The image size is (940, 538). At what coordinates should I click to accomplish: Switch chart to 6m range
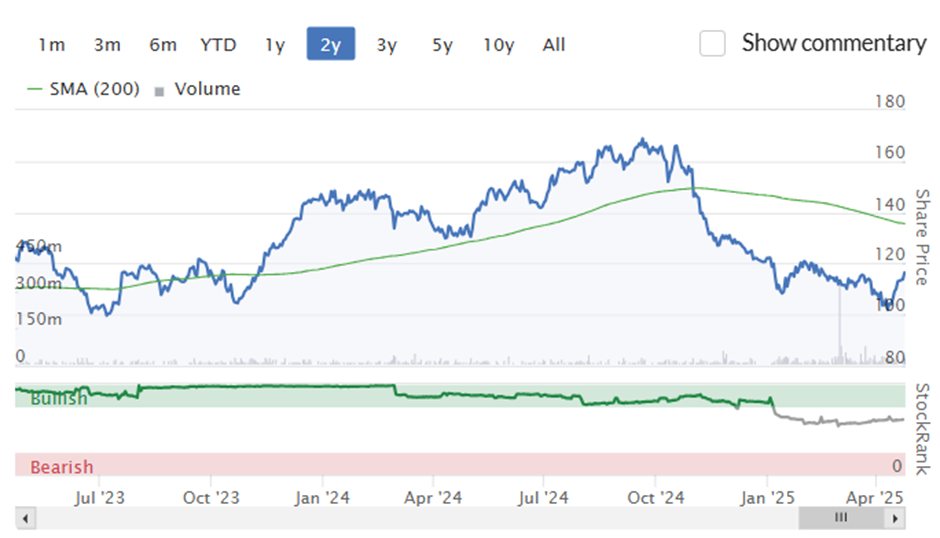[162, 44]
